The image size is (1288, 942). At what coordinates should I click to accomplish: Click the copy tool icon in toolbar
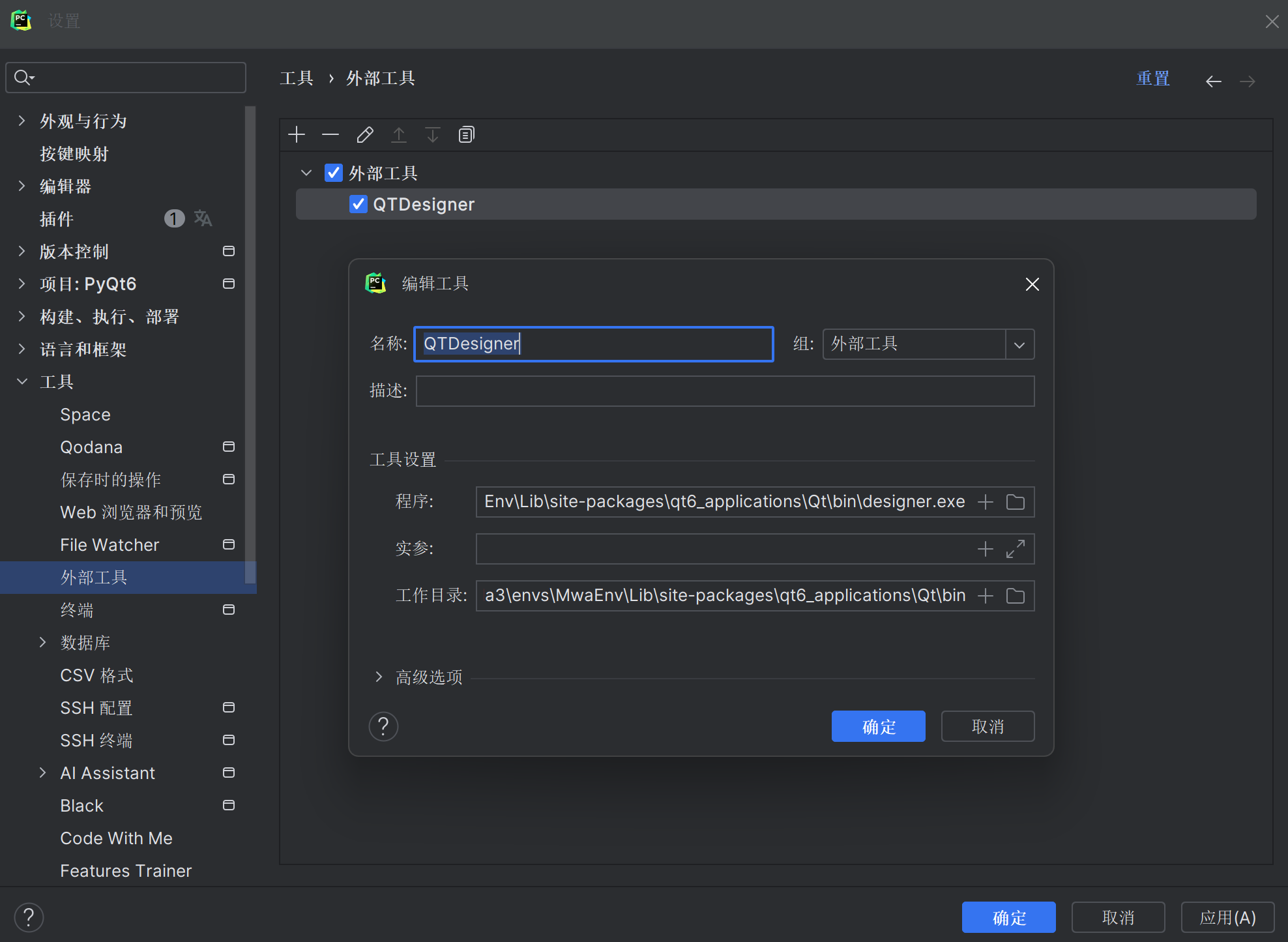pos(466,135)
